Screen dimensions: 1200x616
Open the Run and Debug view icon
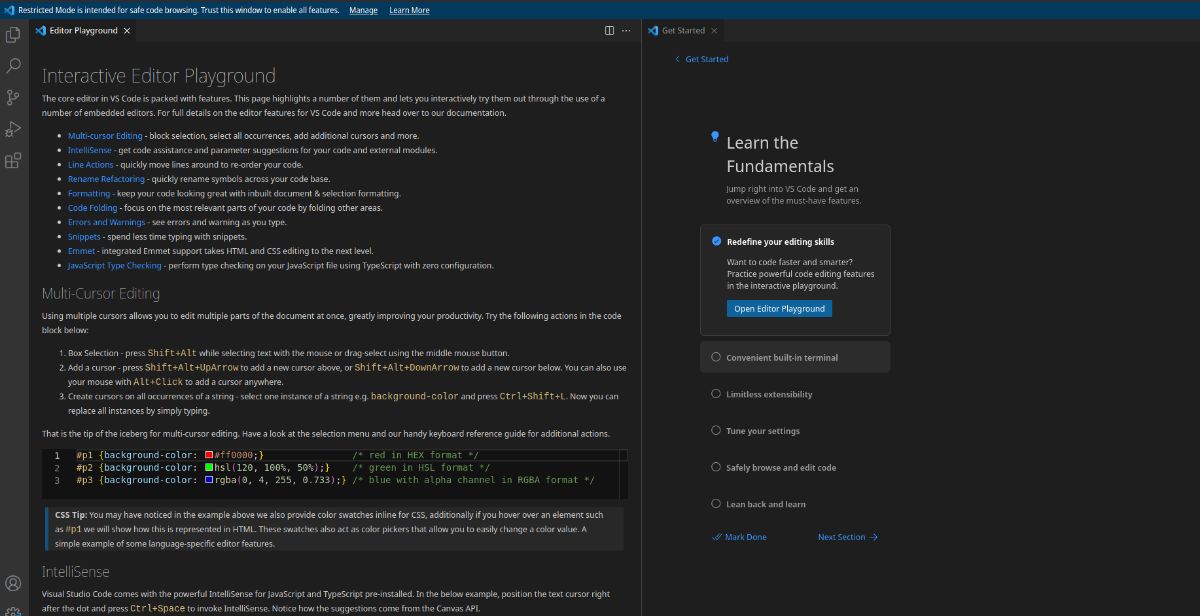tap(13, 128)
